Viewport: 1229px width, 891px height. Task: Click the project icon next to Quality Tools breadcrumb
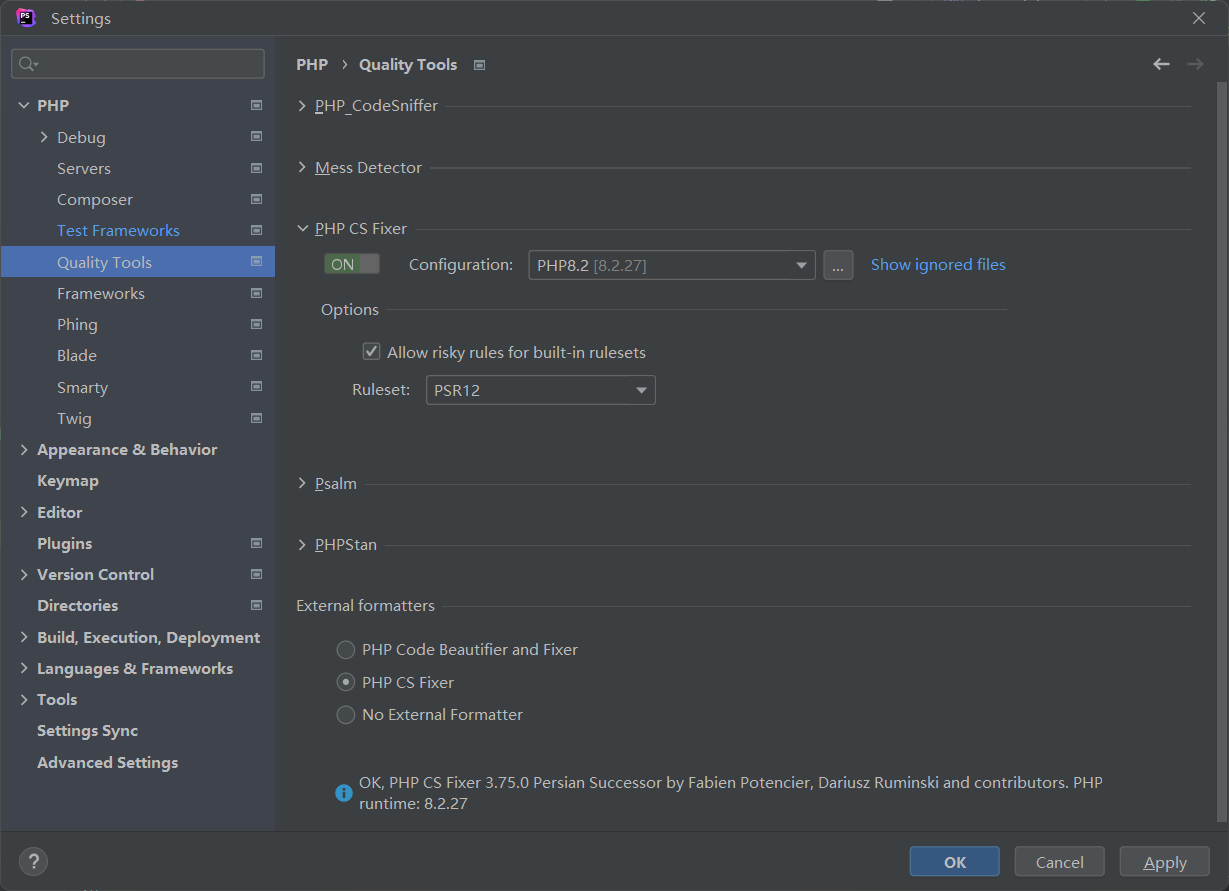click(x=480, y=65)
